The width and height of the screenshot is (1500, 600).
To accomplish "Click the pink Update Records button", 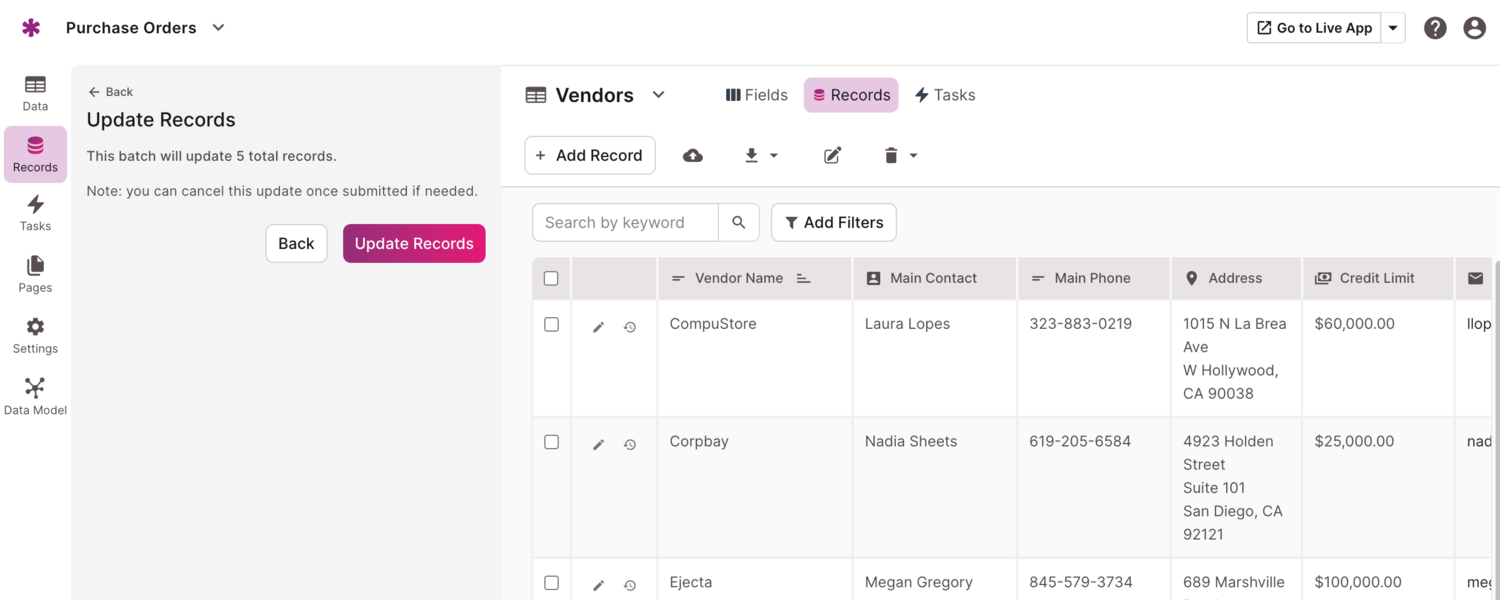I will coord(414,243).
